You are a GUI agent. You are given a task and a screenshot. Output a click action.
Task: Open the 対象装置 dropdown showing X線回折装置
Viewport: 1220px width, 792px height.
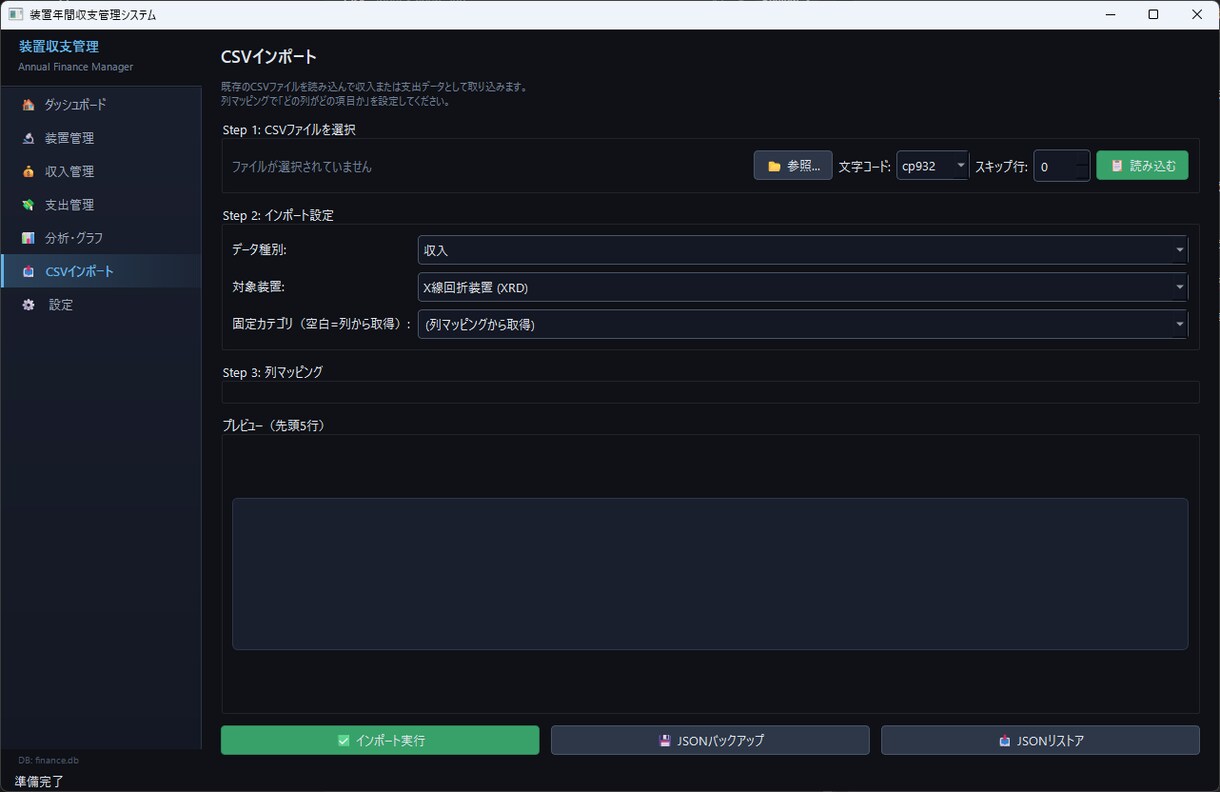pyautogui.click(x=802, y=287)
